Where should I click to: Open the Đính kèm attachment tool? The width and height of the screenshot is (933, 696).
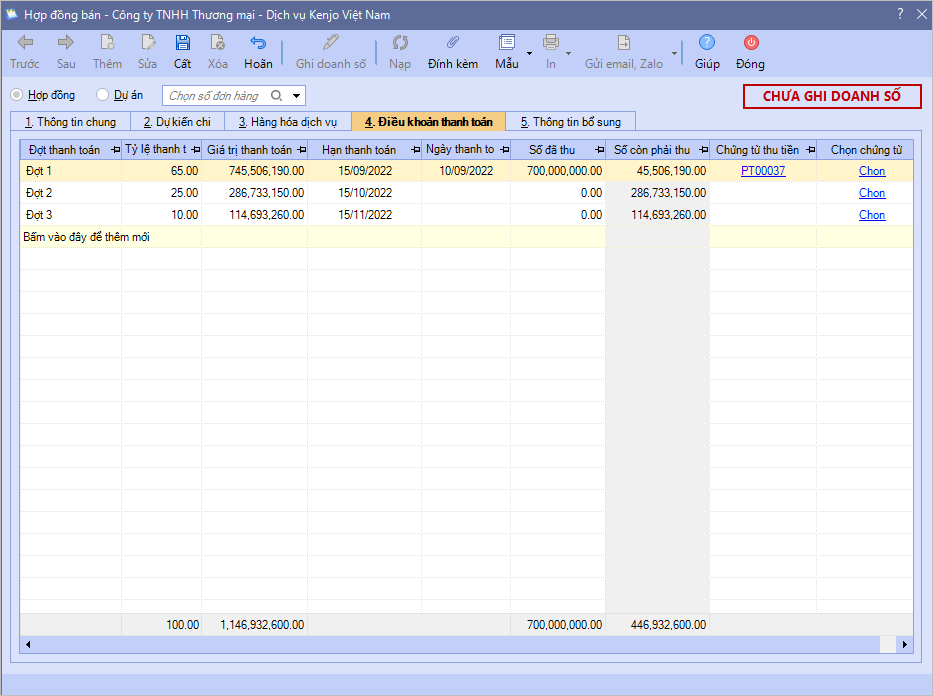pyautogui.click(x=452, y=43)
